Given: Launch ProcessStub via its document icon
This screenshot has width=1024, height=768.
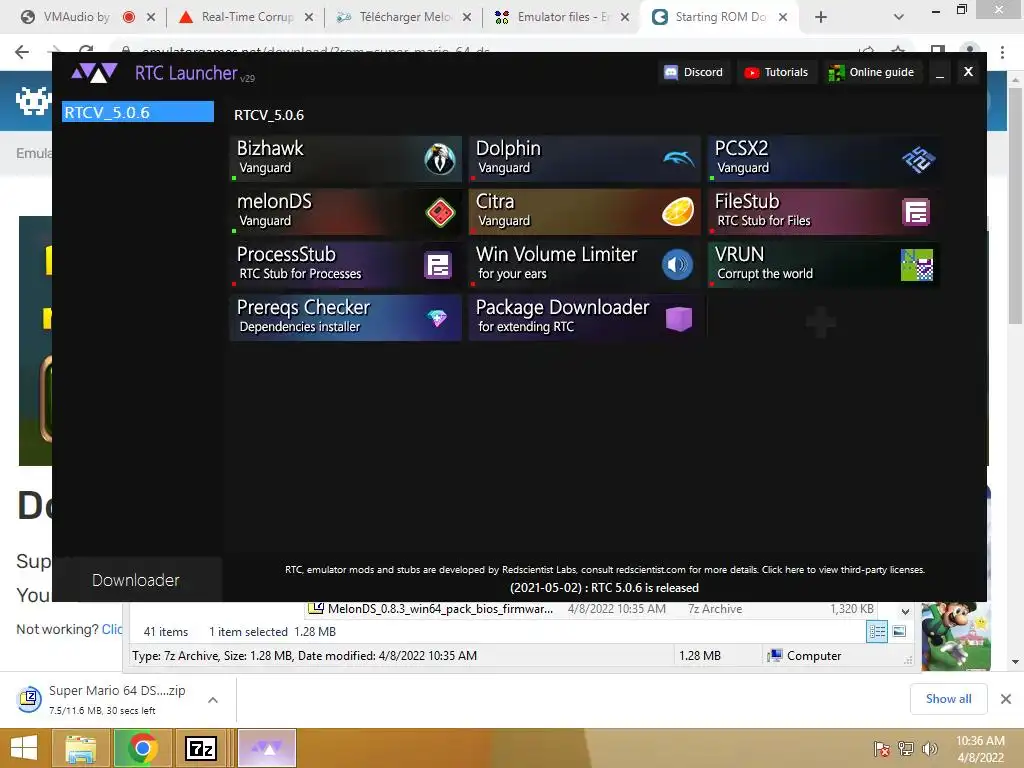Looking at the screenshot, I should (x=438, y=265).
